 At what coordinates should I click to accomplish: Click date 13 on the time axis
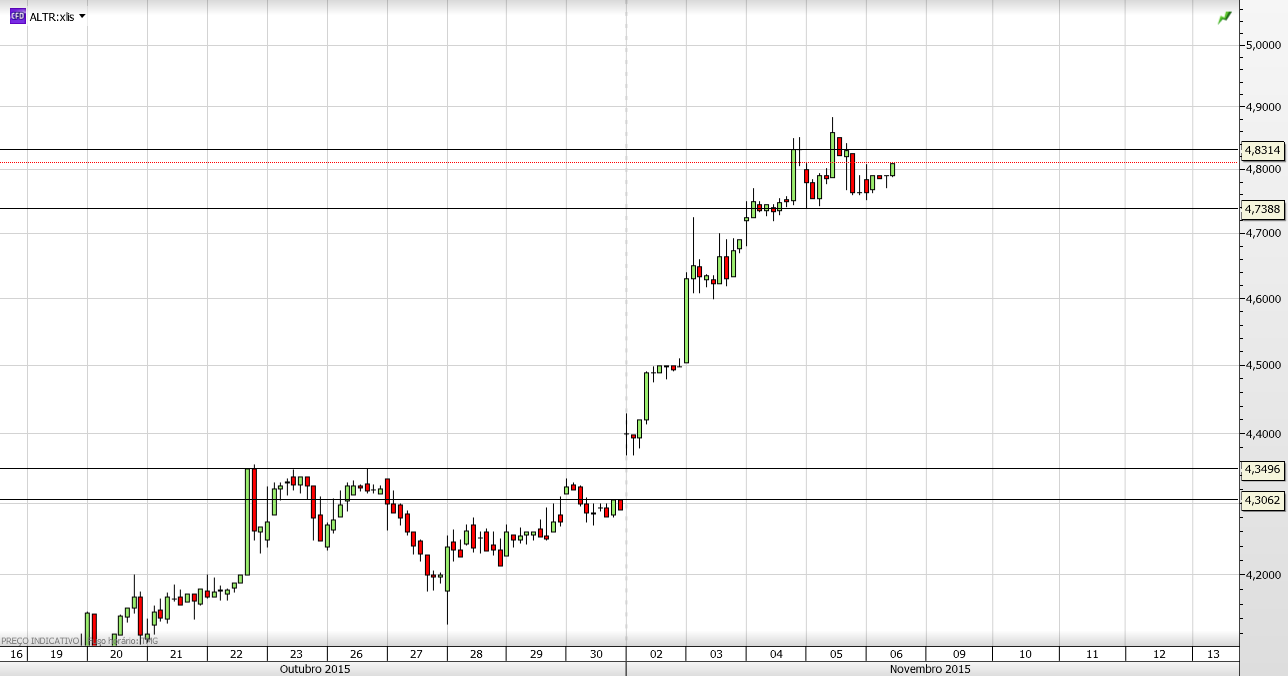[1213, 654]
